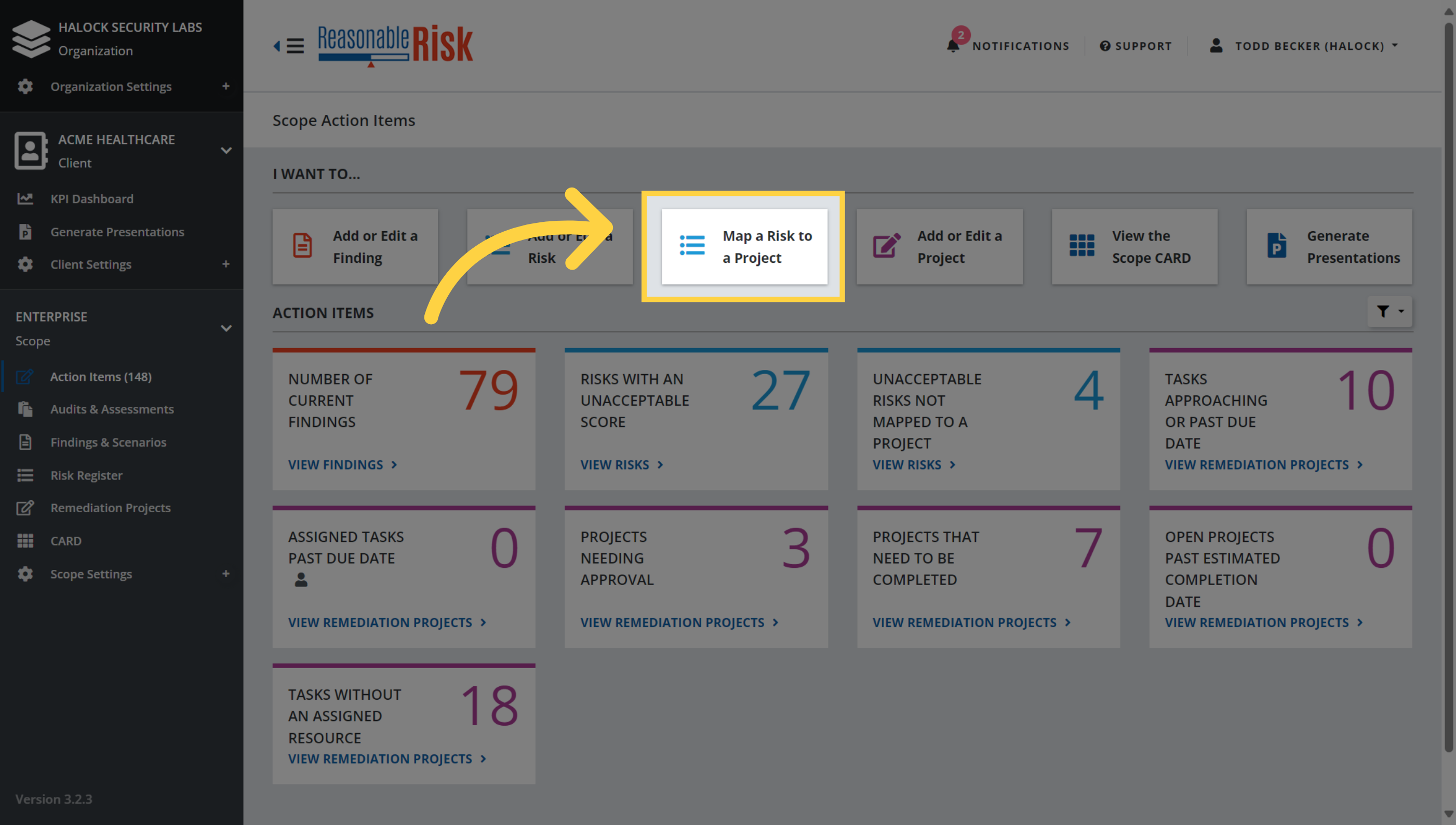Follow View Risks under Risks With an Unacceptable Score

pyautogui.click(x=622, y=464)
